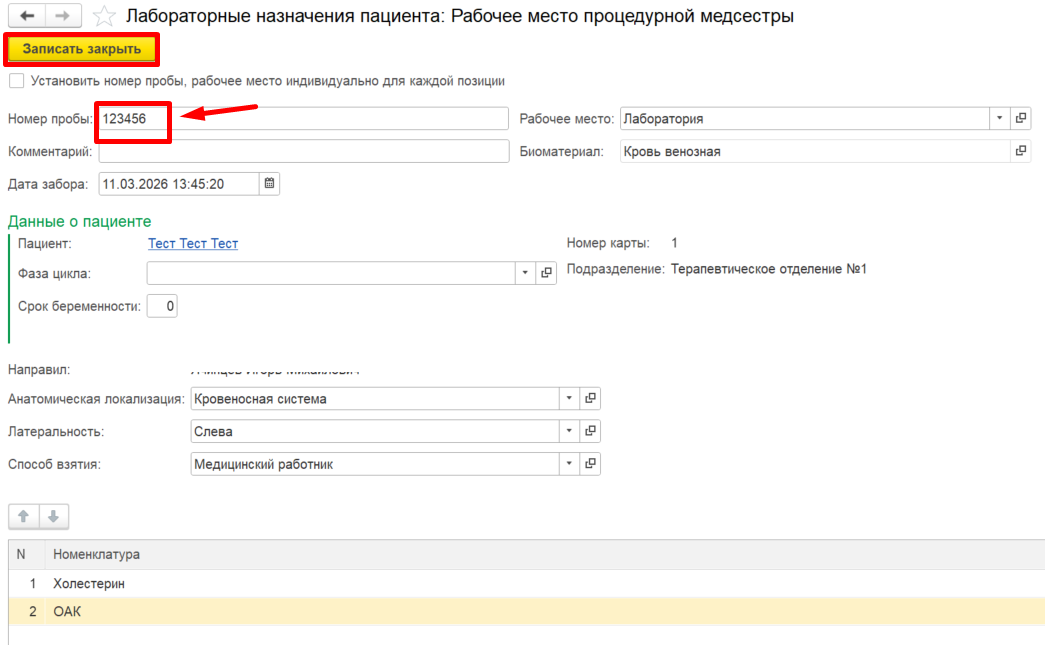Open calendar picker for Дата забора
This screenshot has width=1045, height=647.
click(x=270, y=184)
